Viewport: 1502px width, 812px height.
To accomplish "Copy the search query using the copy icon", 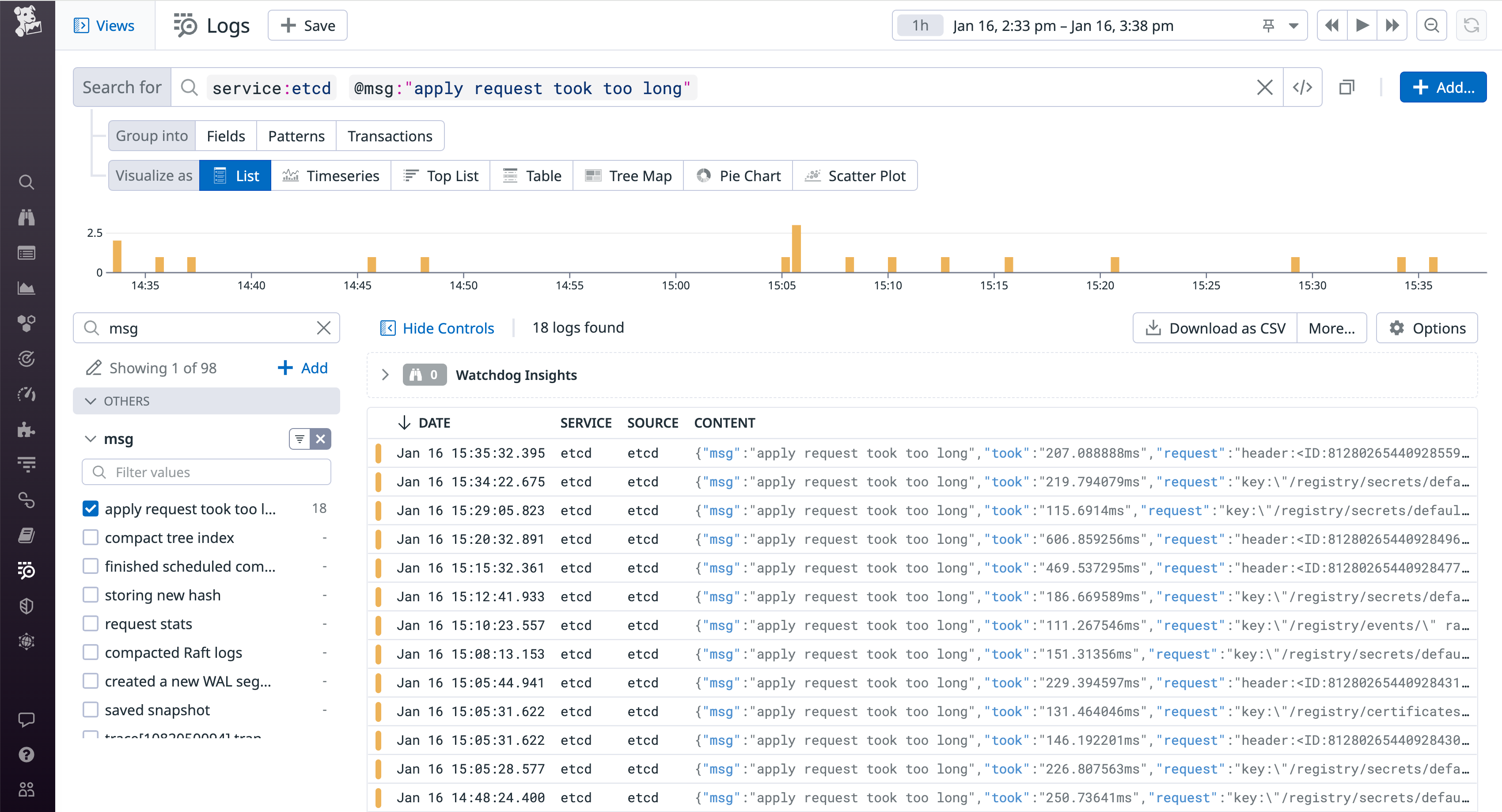I will [1347, 87].
